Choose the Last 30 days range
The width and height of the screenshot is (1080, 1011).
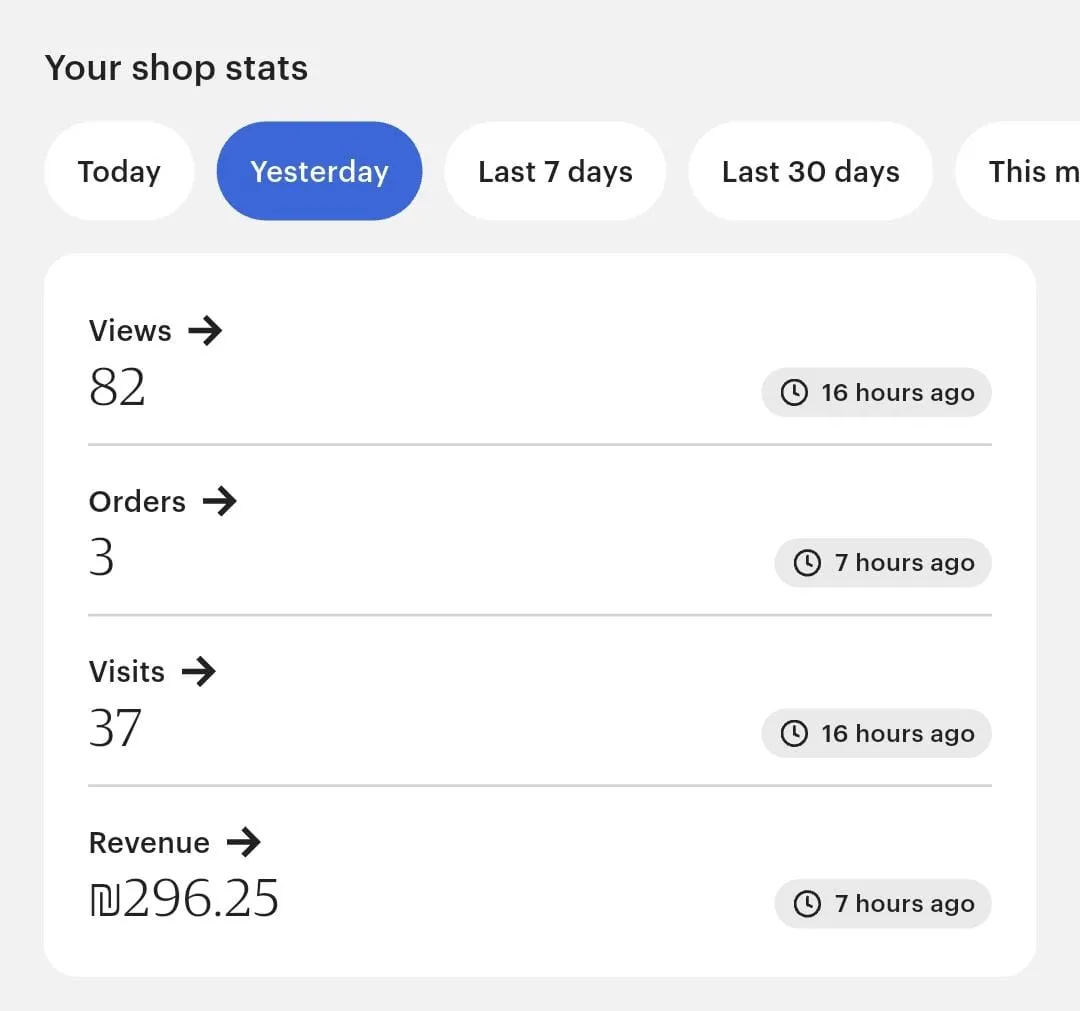click(x=810, y=171)
